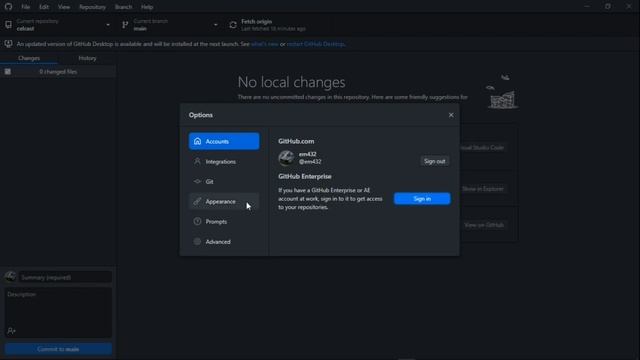Screen dimensions: 640x360
Task: Click the Git section icon
Action: click(x=198, y=181)
